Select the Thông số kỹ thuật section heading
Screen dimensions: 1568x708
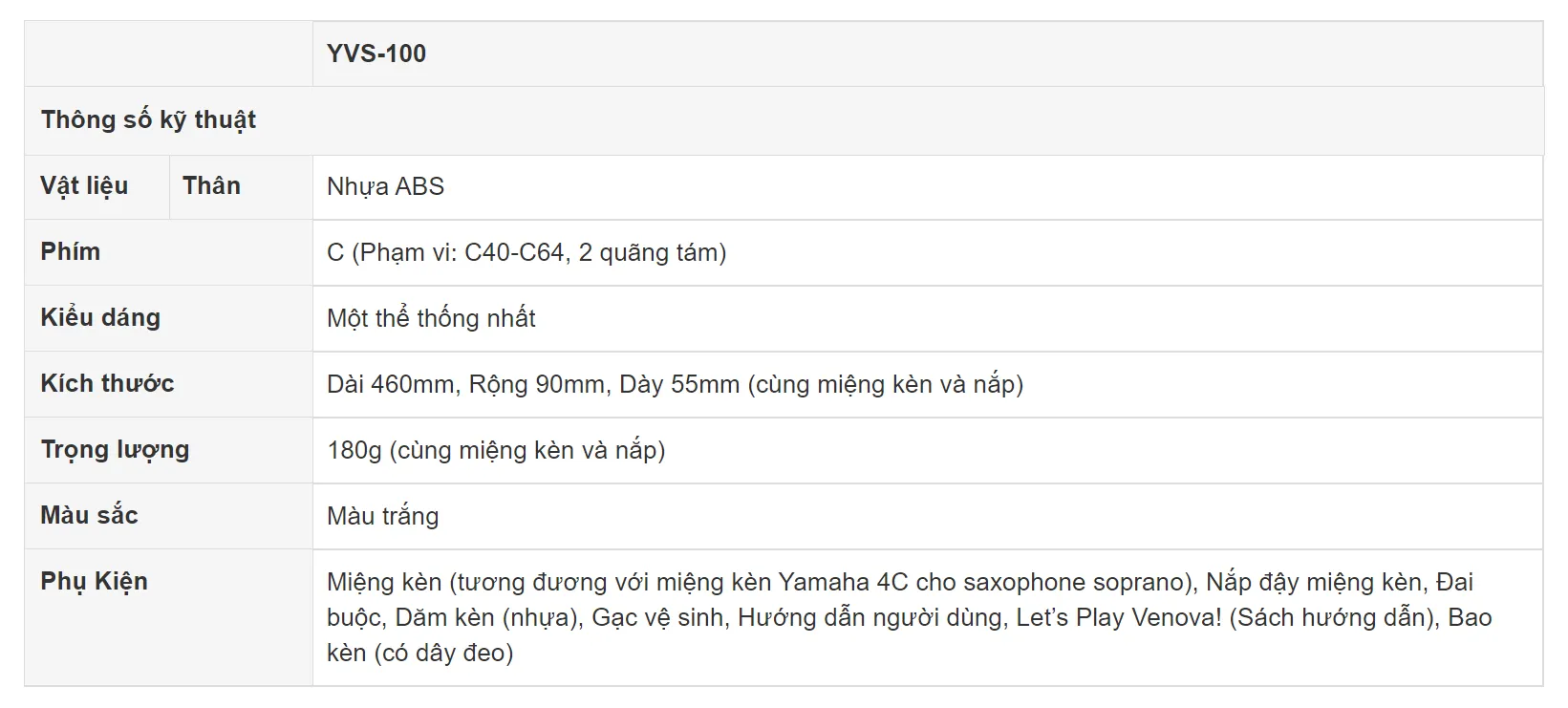pyautogui.click(x=148, y=119)
